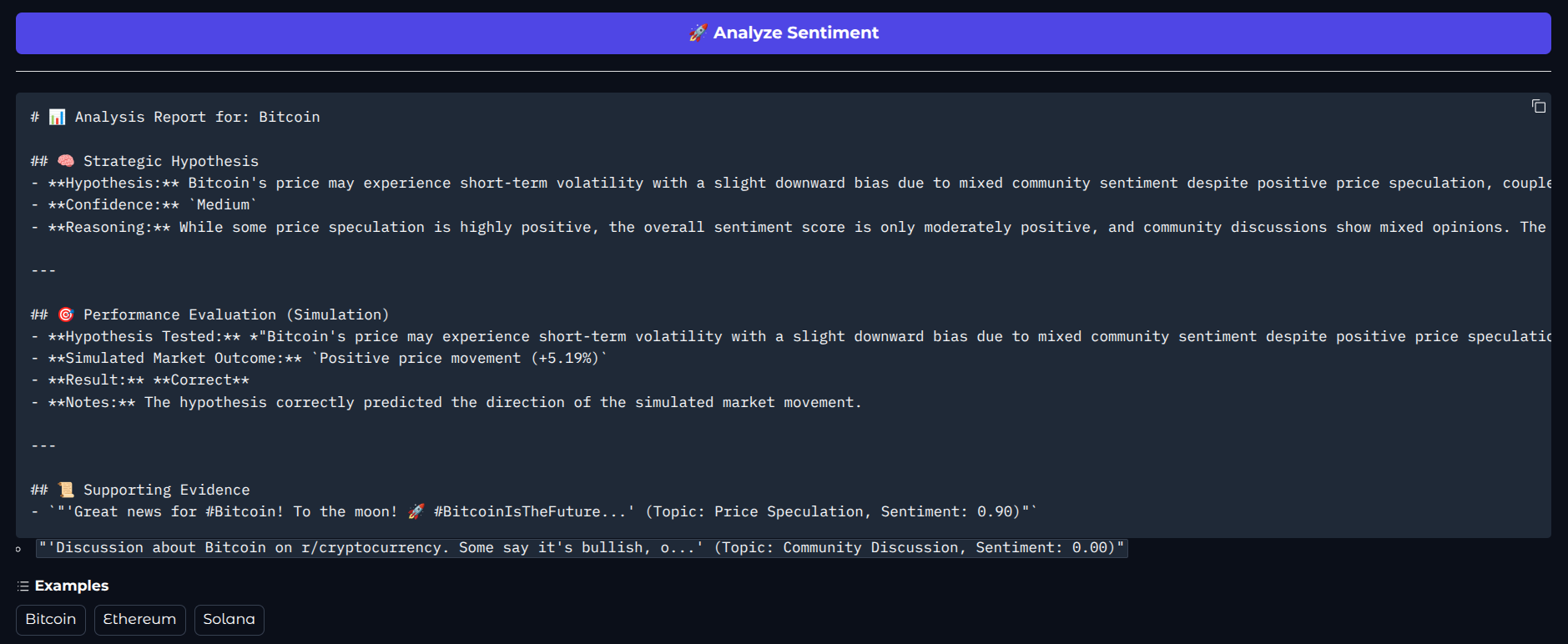Click the highlighted Community Discussion evidence line

581,547
